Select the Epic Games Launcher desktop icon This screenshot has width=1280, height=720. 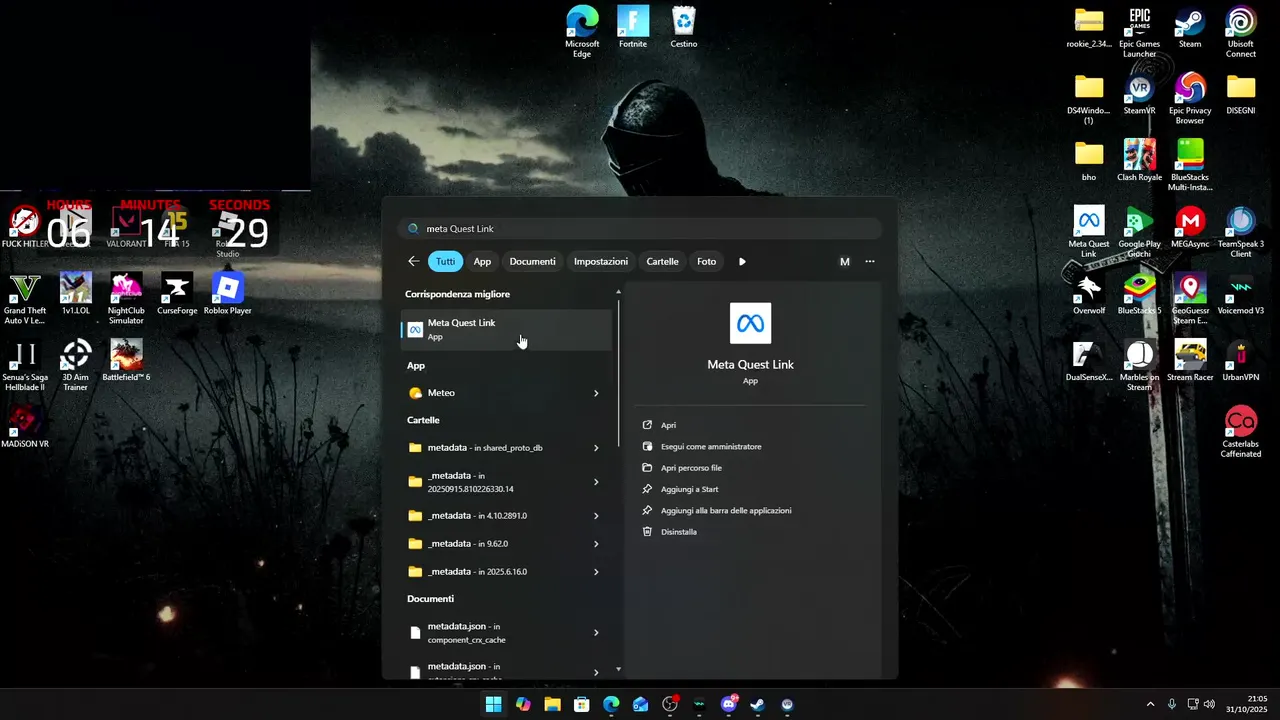point(1139,32)
